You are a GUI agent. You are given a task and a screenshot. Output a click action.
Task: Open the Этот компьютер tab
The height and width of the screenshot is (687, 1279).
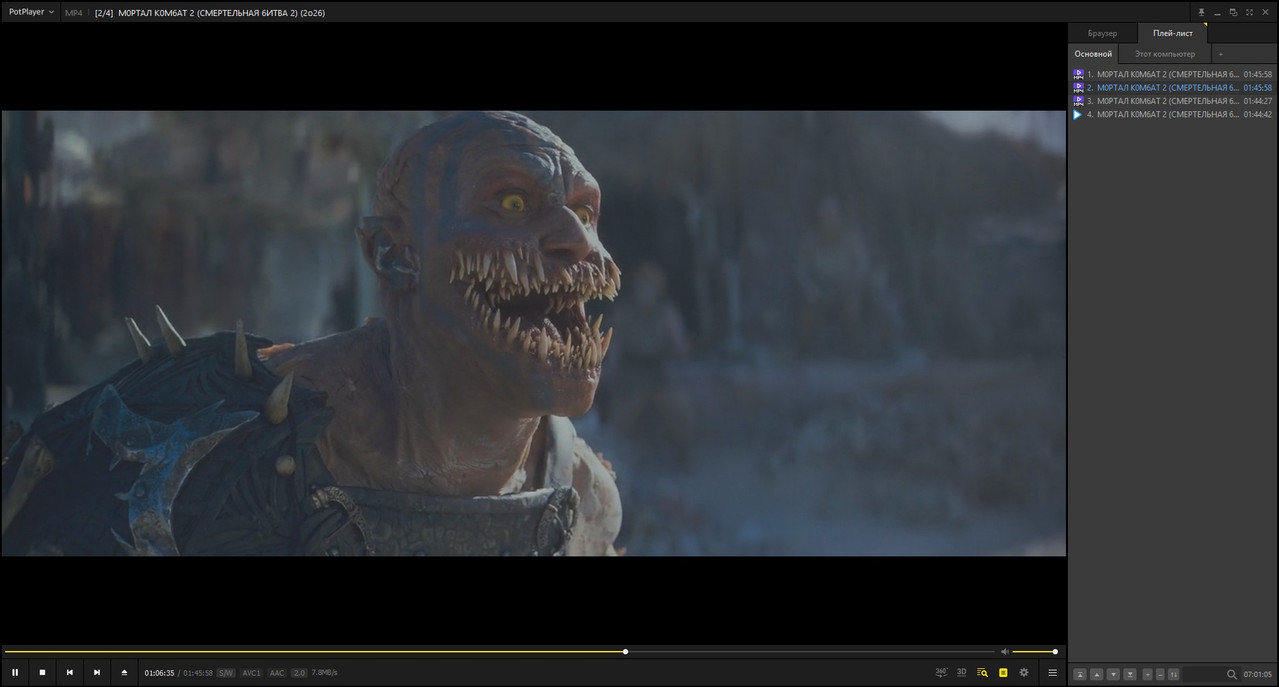click(x=1164, y=53)
